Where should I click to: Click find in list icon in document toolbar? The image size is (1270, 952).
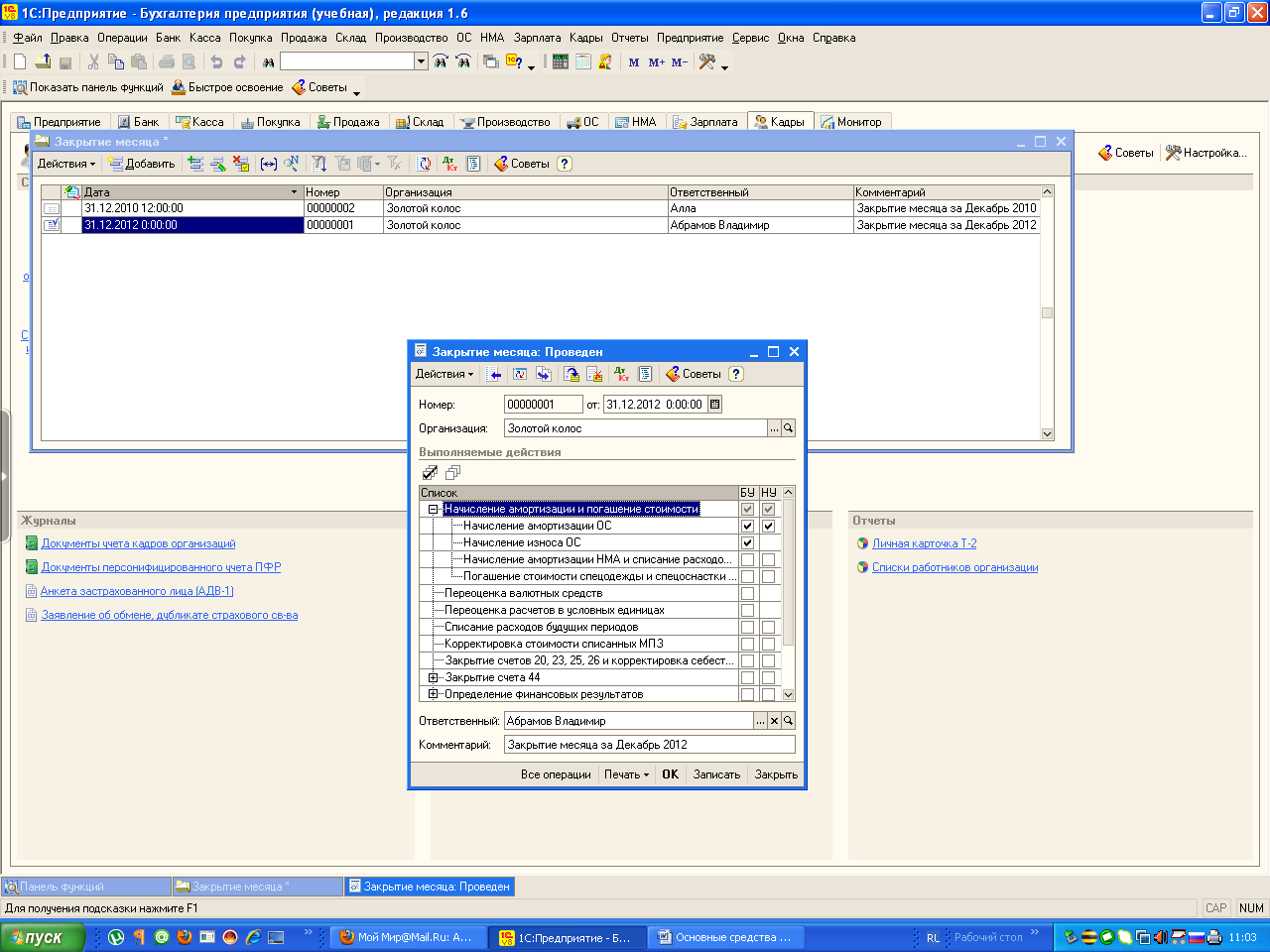click(494, 374)
